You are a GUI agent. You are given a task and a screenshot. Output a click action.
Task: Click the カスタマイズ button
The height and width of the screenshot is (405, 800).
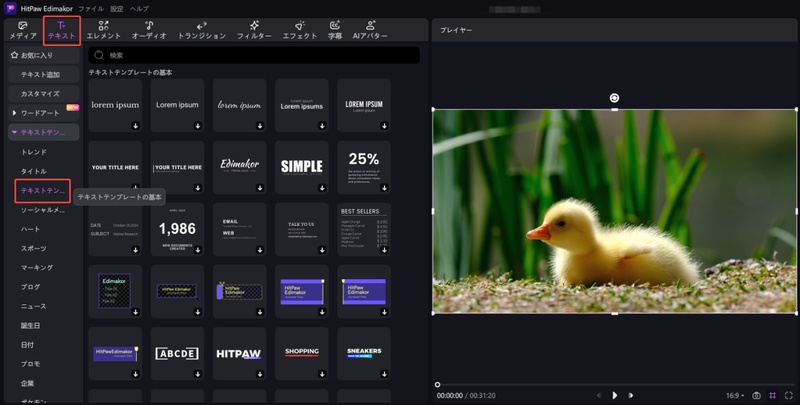pos(43,94)
